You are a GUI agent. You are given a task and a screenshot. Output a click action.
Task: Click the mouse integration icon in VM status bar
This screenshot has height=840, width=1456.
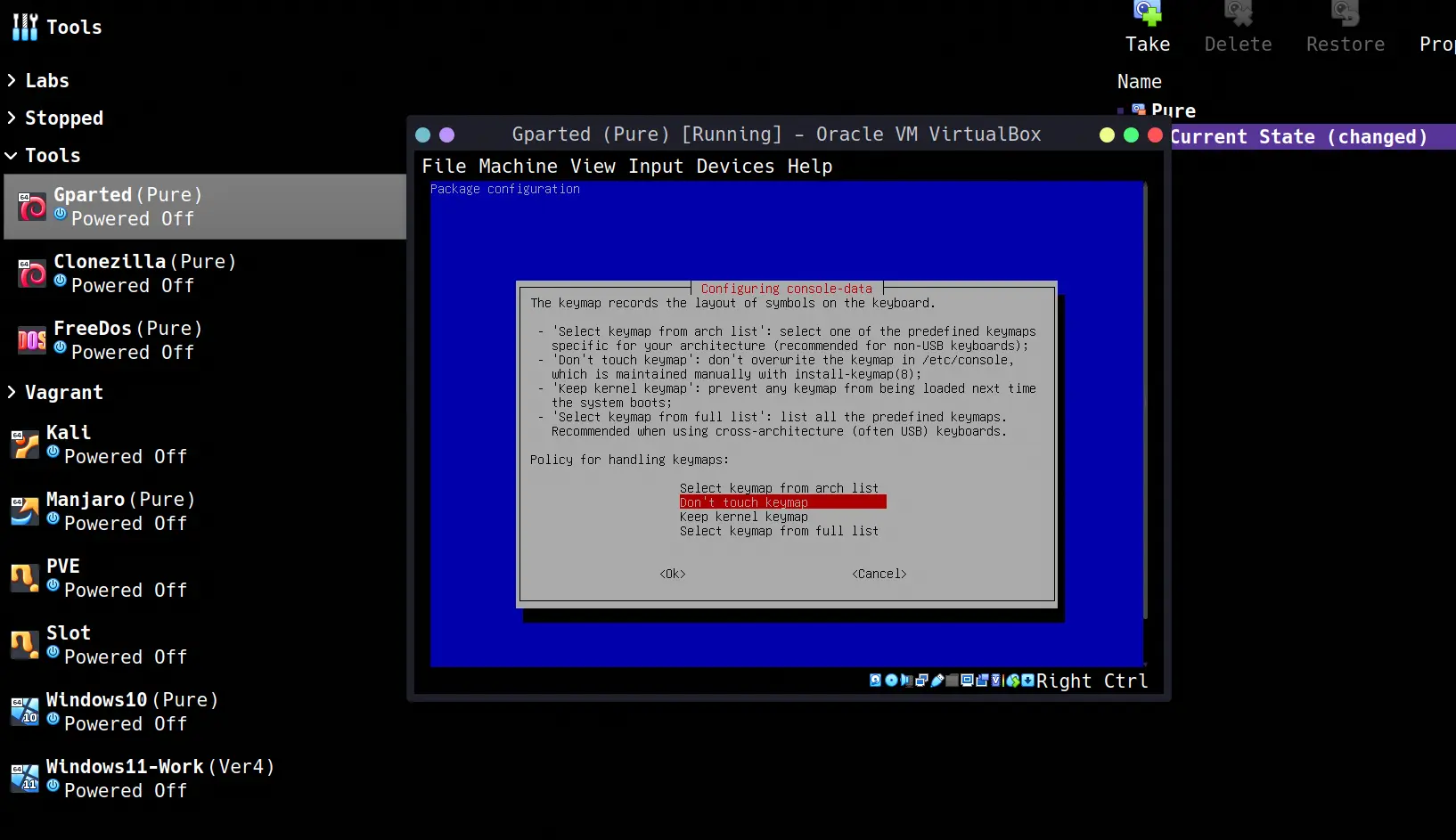1013,681
